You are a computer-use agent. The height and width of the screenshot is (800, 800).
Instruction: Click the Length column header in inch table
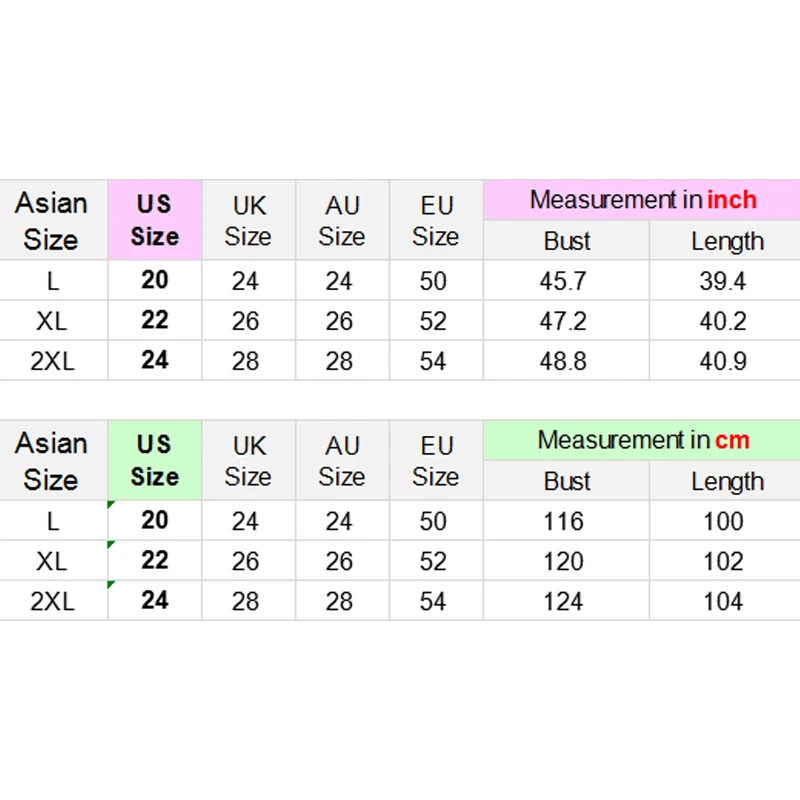[727, 241]
